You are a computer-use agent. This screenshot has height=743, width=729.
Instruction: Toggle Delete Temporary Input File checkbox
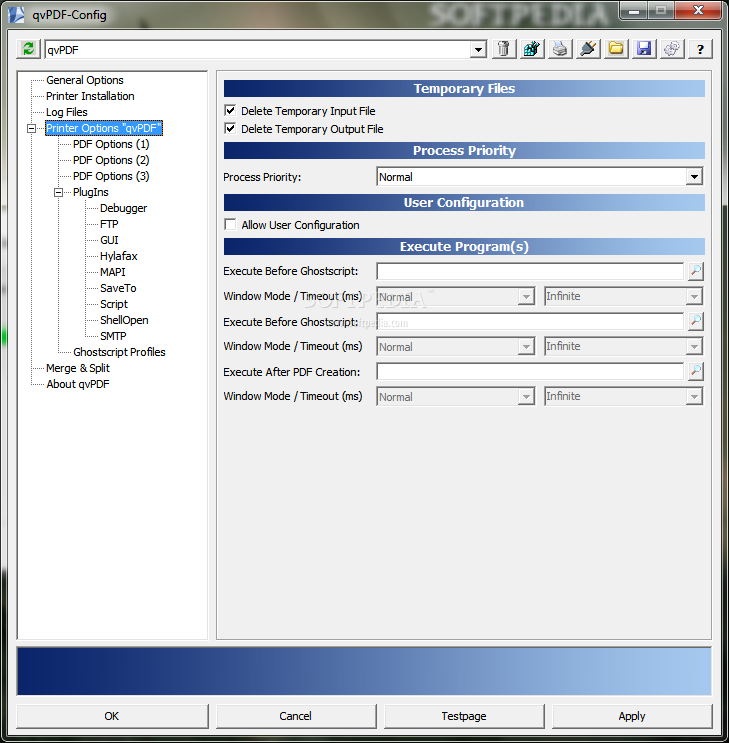(230, 110)
